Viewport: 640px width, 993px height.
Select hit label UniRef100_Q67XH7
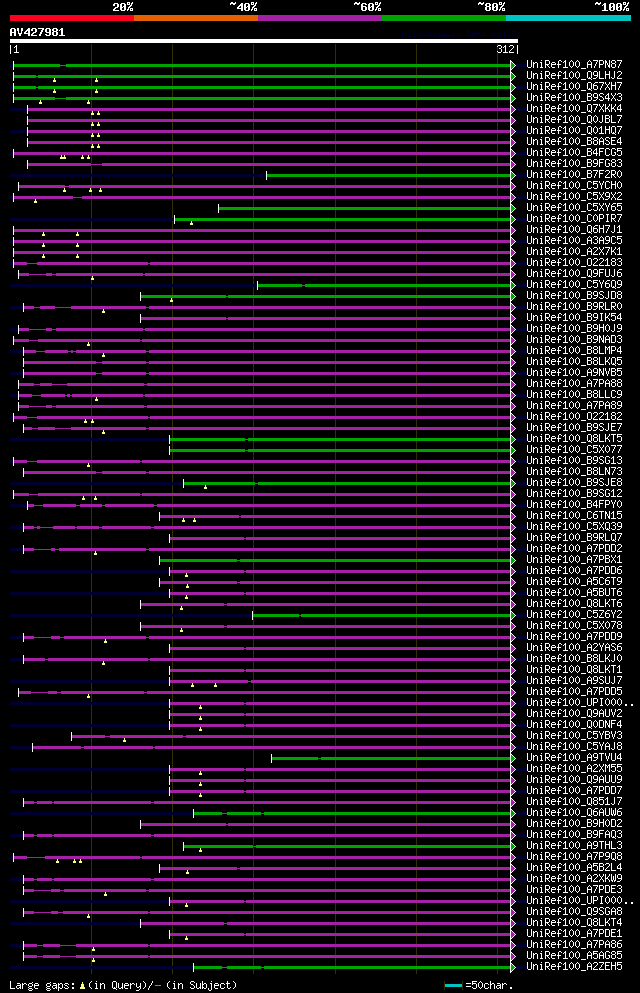[574, 86]
